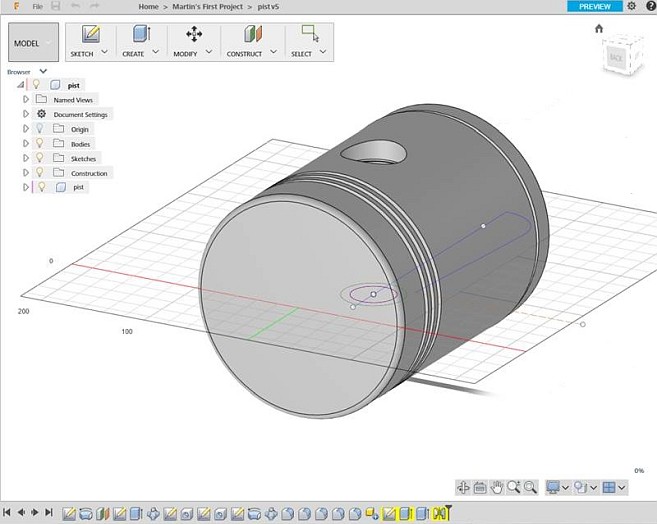657x524 pixels.
Task: Open settings via top-right gear icon
Action: 631,6
